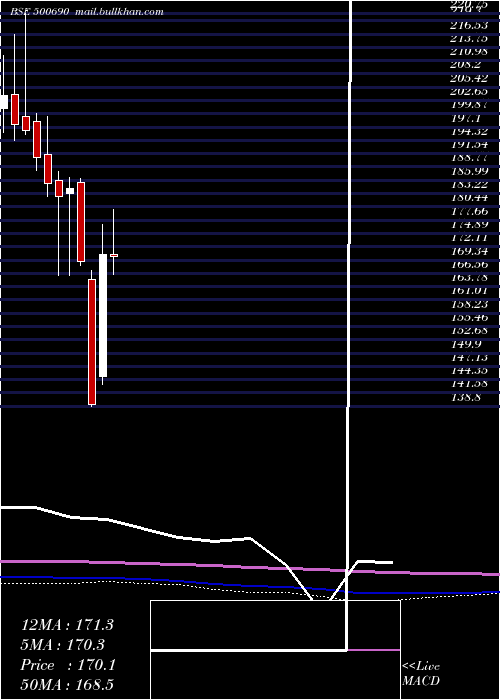Click the 161.01 price axis label

tap(469, 291)
